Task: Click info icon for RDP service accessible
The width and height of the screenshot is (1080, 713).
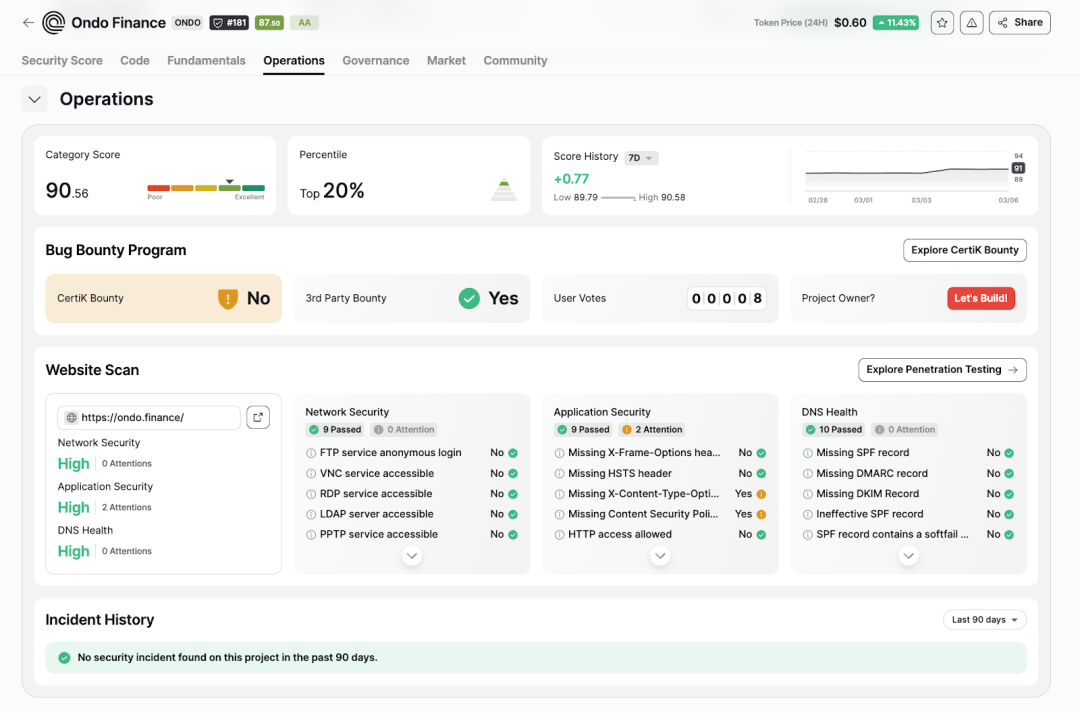Action: (311, 494)
